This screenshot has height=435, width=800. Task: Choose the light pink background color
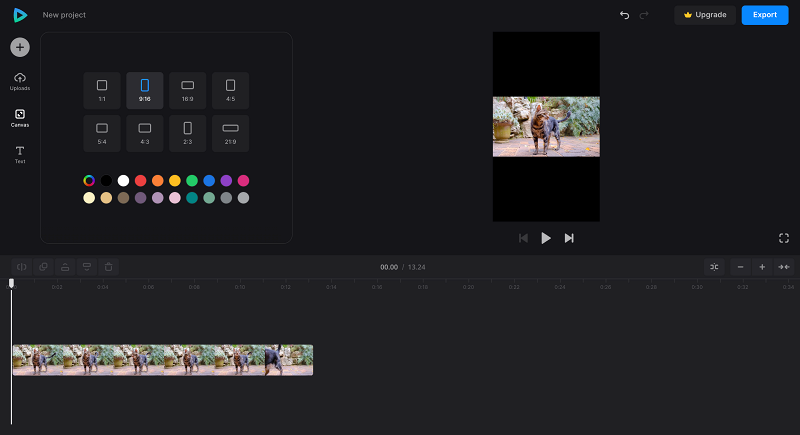[175, 198]
